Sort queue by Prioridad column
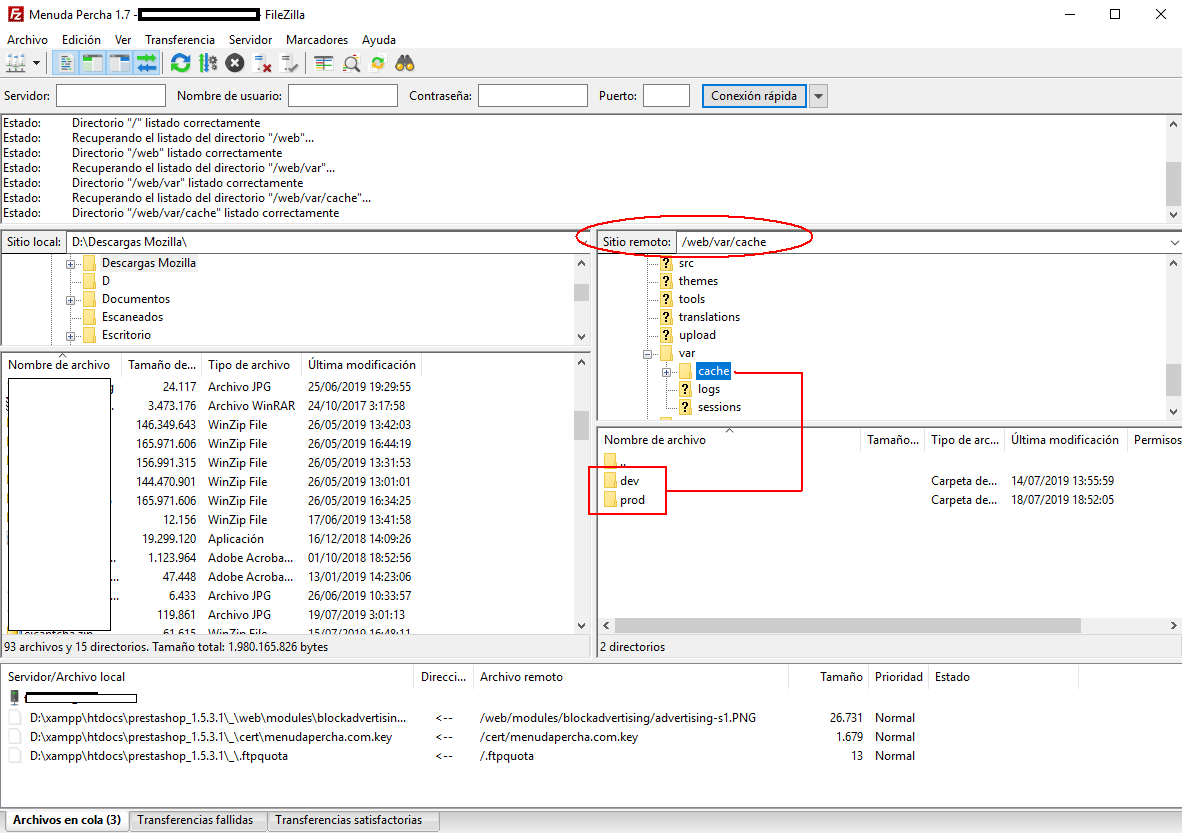This screenshot has width=1182, height=833. 899,677
